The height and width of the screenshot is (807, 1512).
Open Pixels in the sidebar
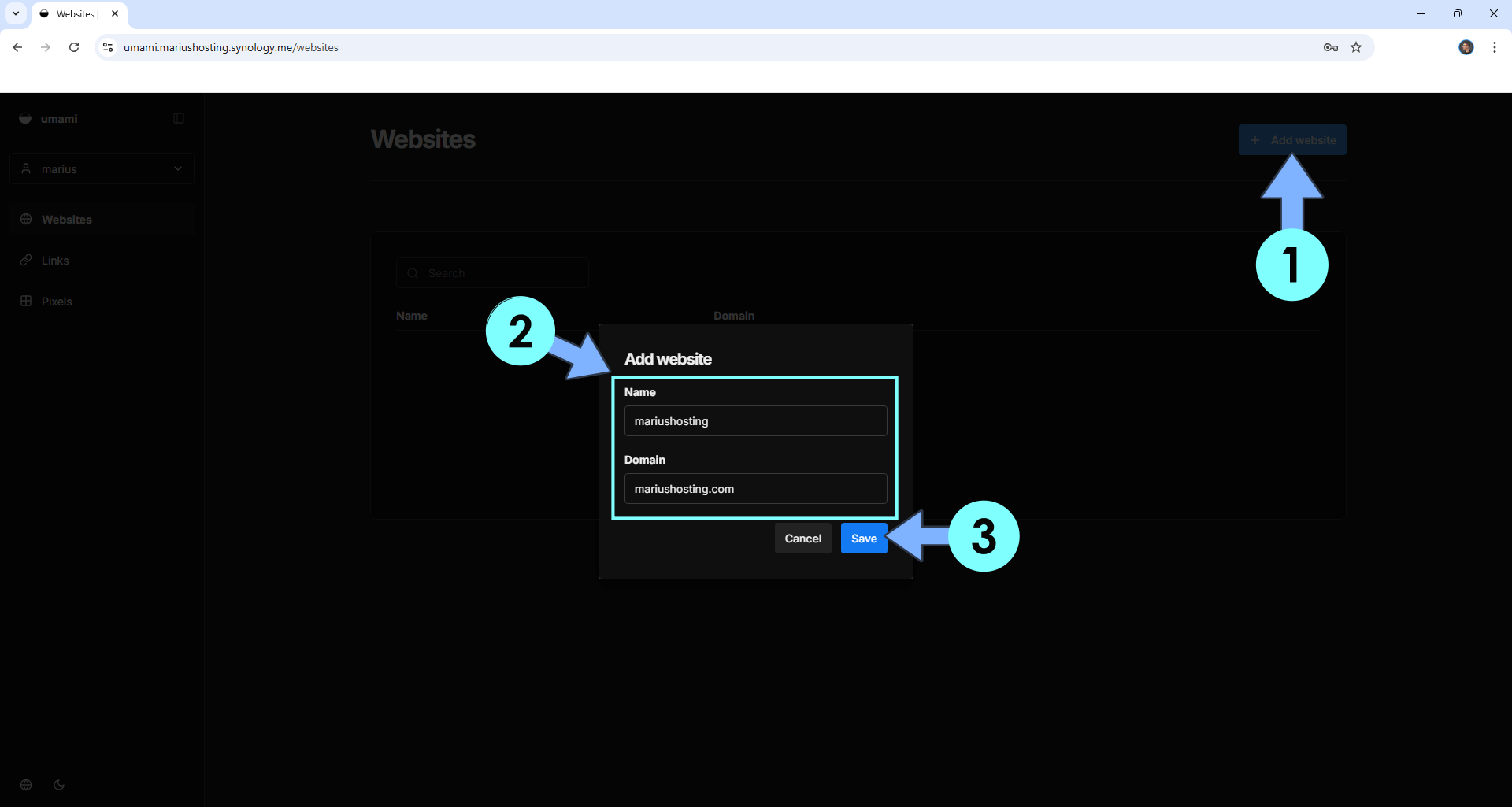57,302
